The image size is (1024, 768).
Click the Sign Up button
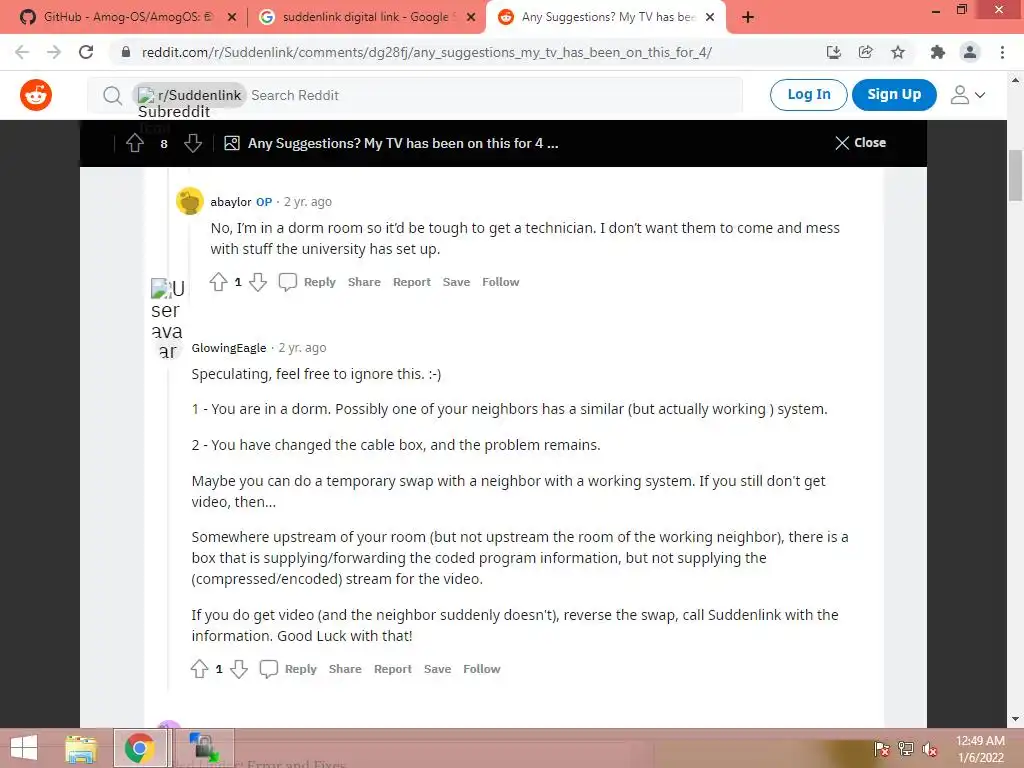click(x=894, y=95)
